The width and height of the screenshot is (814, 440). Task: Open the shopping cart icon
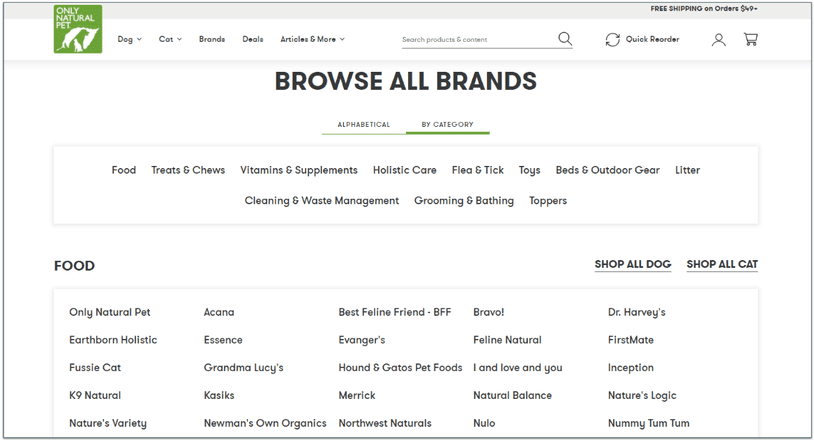pyautogui.click(x=751, y=39)
